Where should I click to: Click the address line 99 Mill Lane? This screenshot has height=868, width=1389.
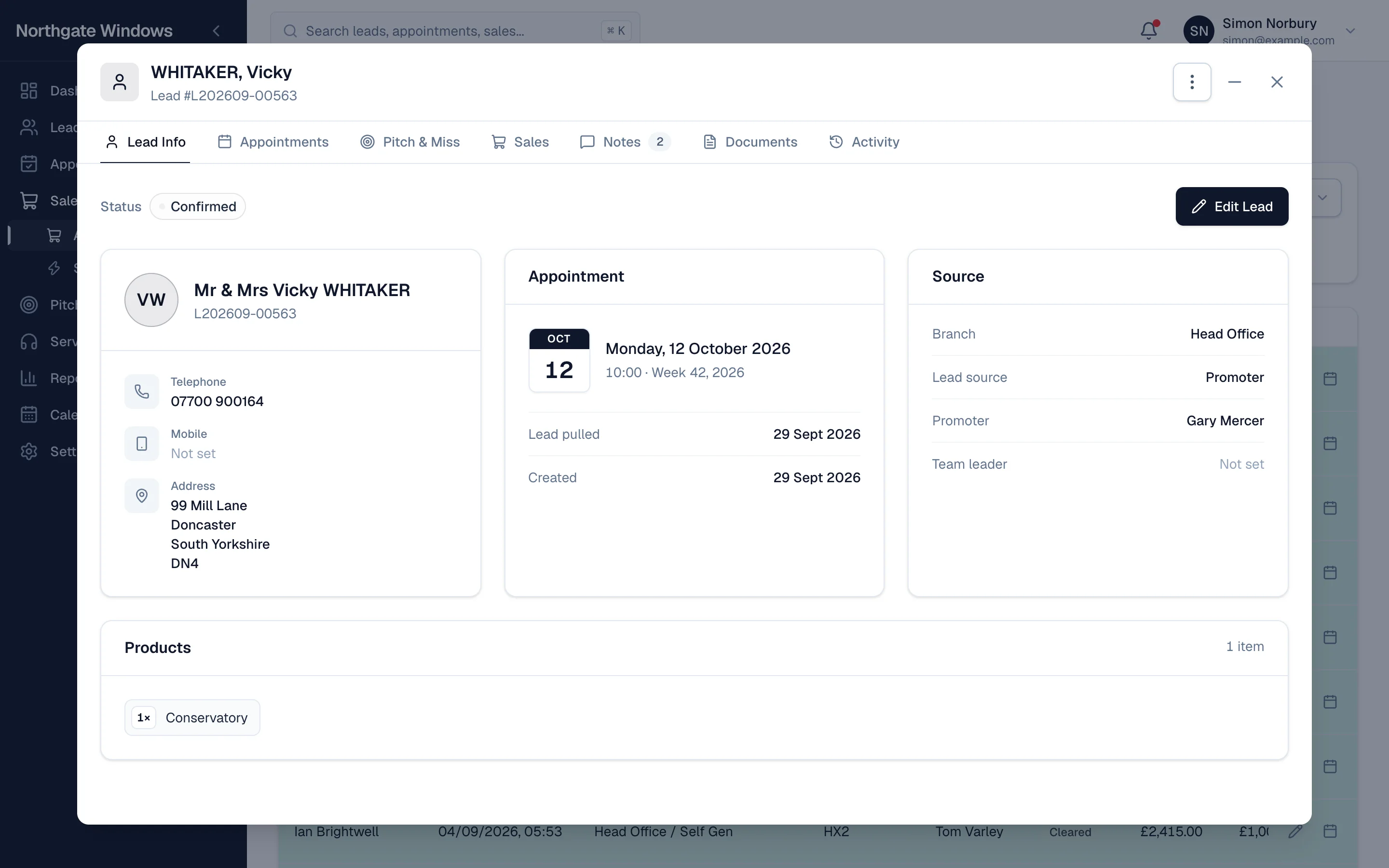tap(209, 506)
